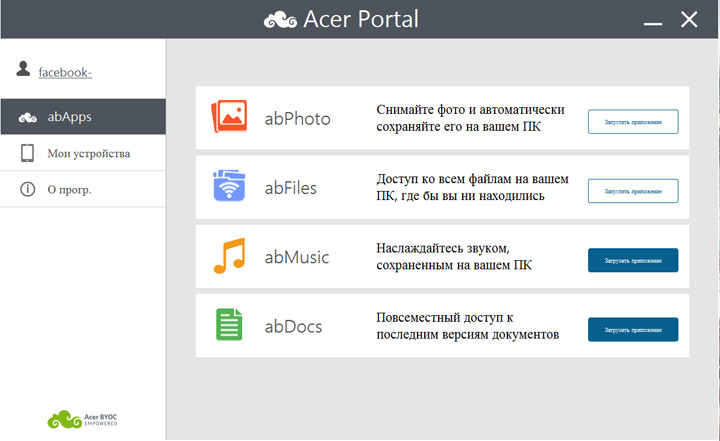Click the abMusic note icon

click(x=229, y=255)
